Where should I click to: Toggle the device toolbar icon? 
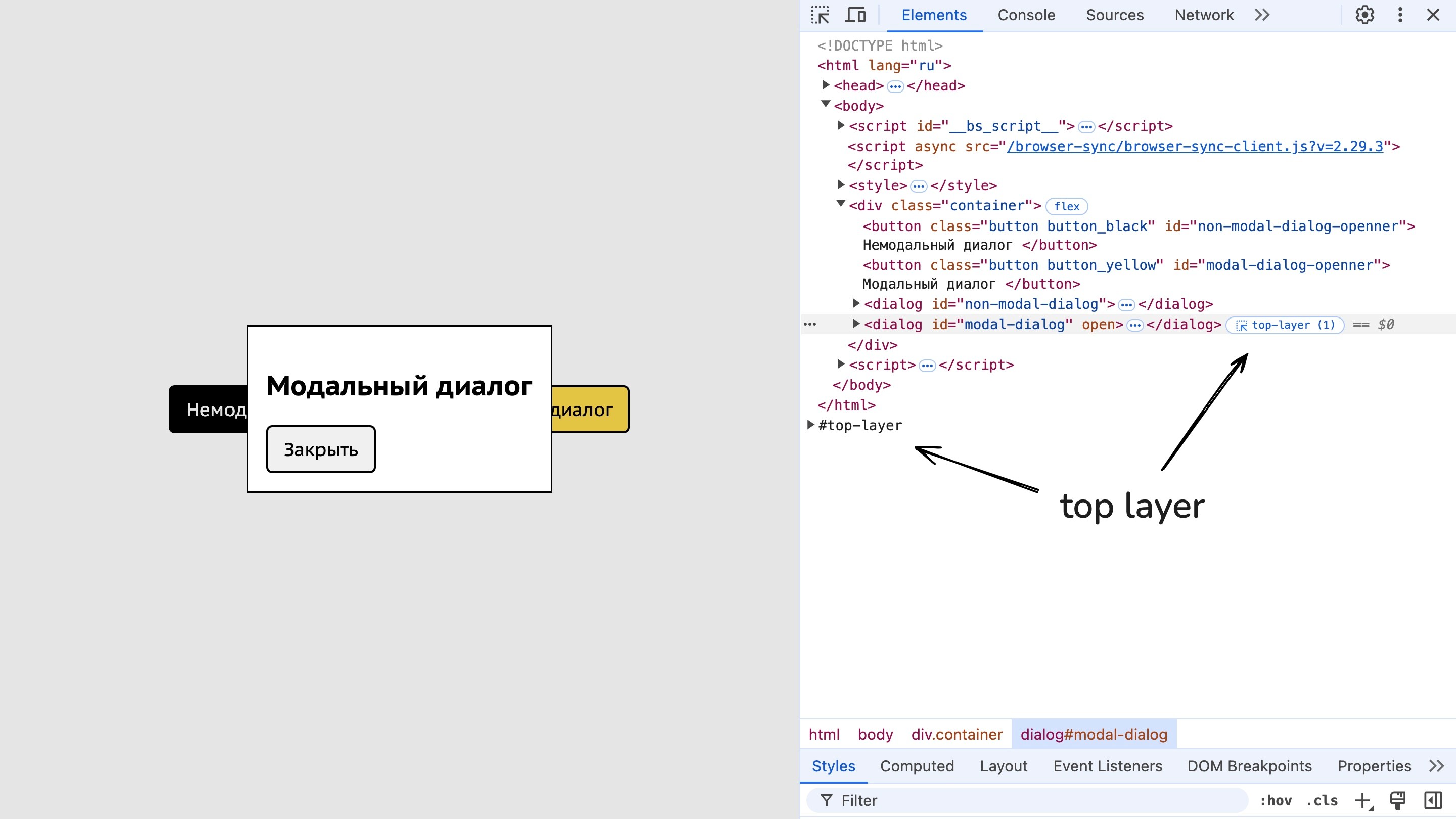pyautogui.click(x=855, y=15)
